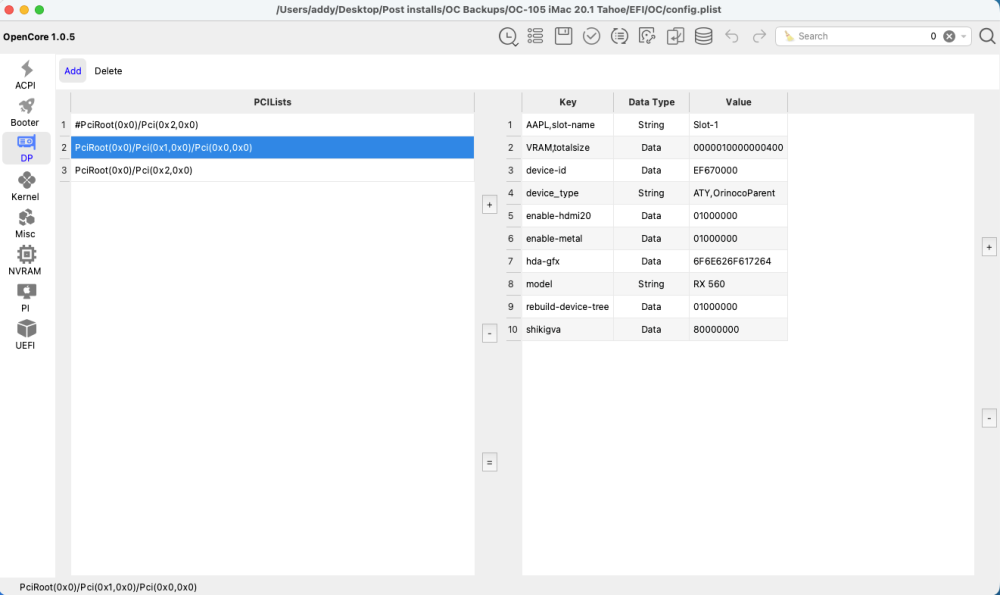The height and width of the screenshot is (595, 1000).
Task: Click the magnifier search icon
Action: (x=987, y=36)
